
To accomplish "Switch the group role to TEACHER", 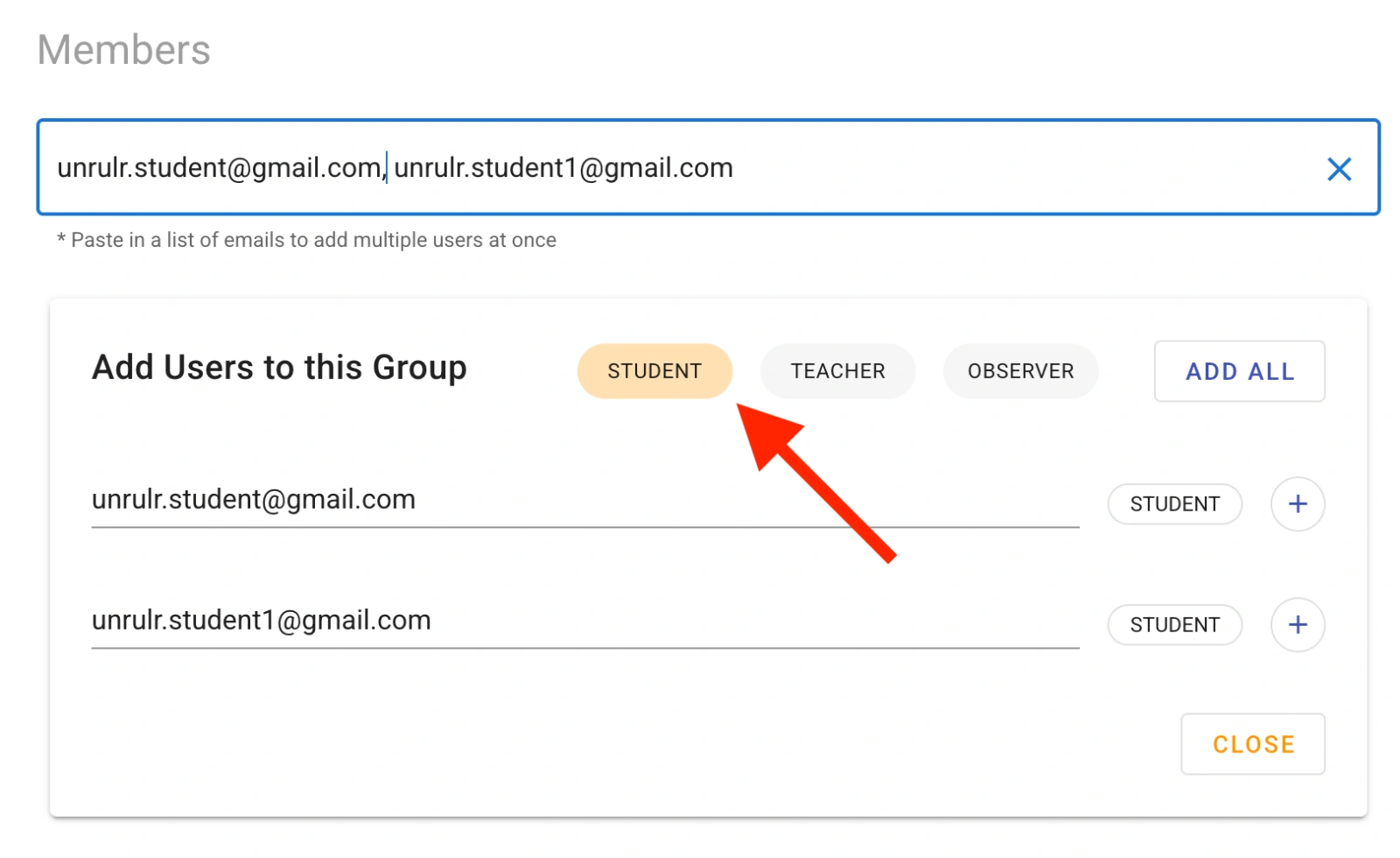I will click(x=836, y=371).
